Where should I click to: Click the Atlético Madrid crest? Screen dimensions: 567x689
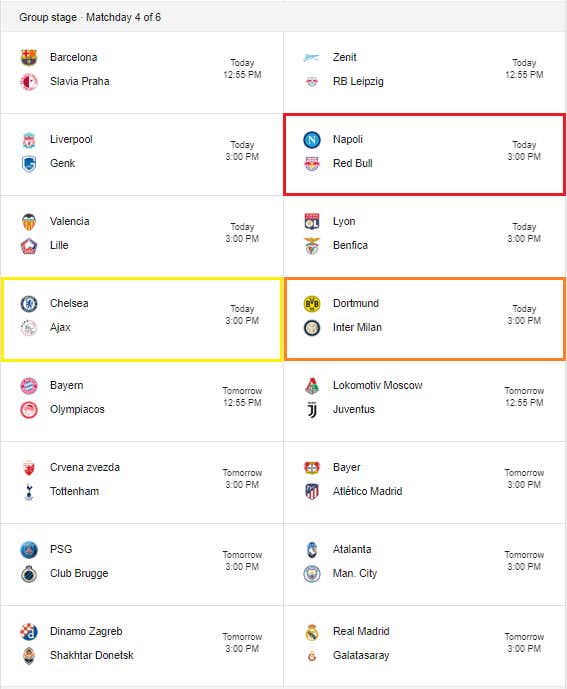tap(312, 492)
